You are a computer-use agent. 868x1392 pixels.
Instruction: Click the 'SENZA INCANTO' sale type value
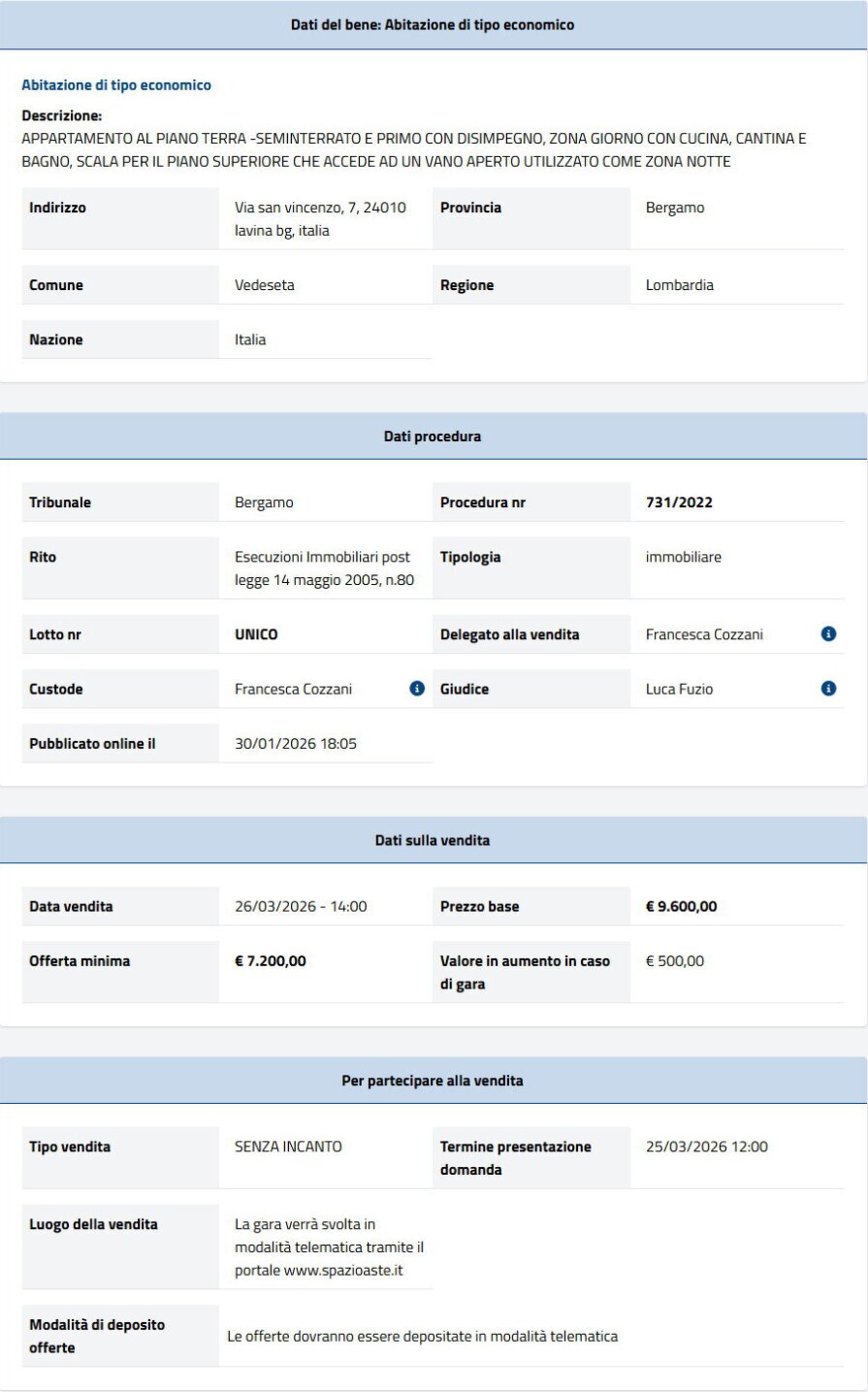[x=288, y=1147]
